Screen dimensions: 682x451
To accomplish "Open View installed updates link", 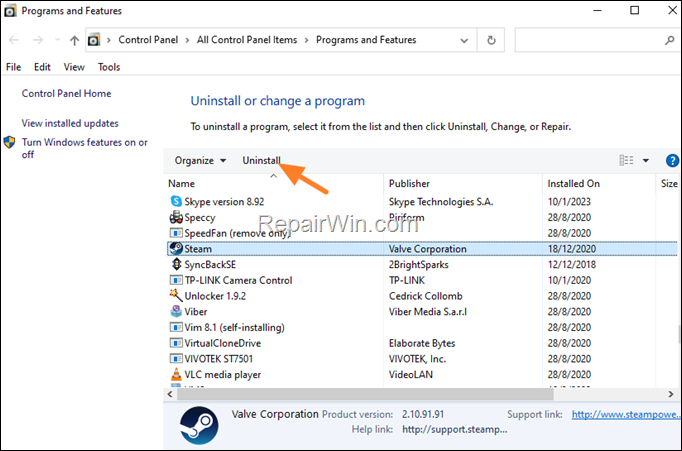I will (x=70, y=123).
